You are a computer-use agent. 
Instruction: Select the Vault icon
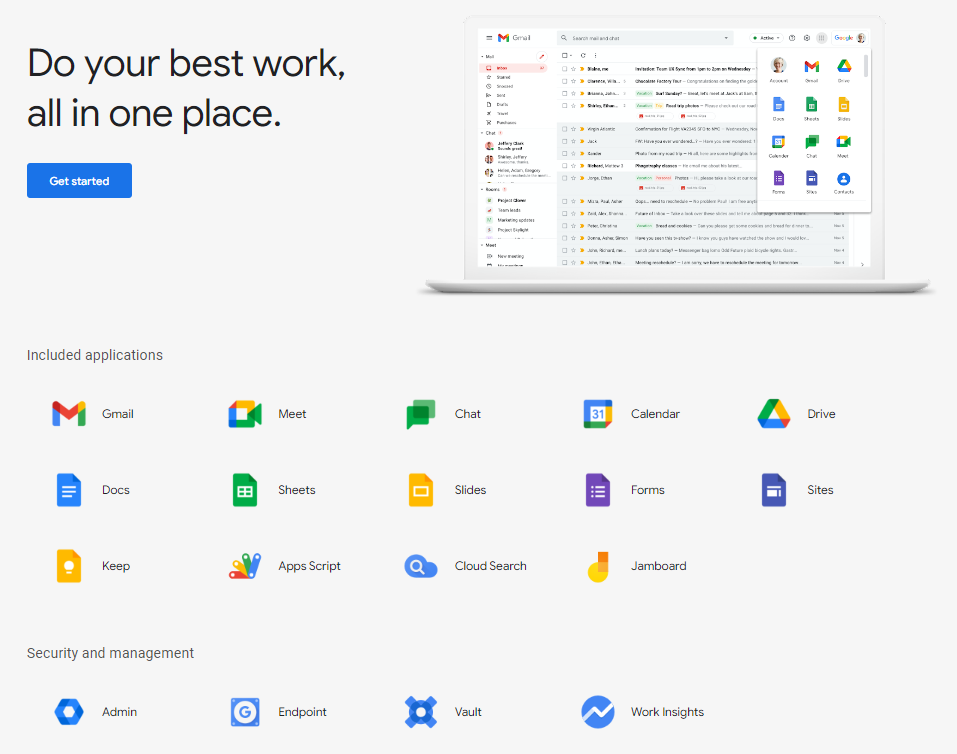[421, 712]
